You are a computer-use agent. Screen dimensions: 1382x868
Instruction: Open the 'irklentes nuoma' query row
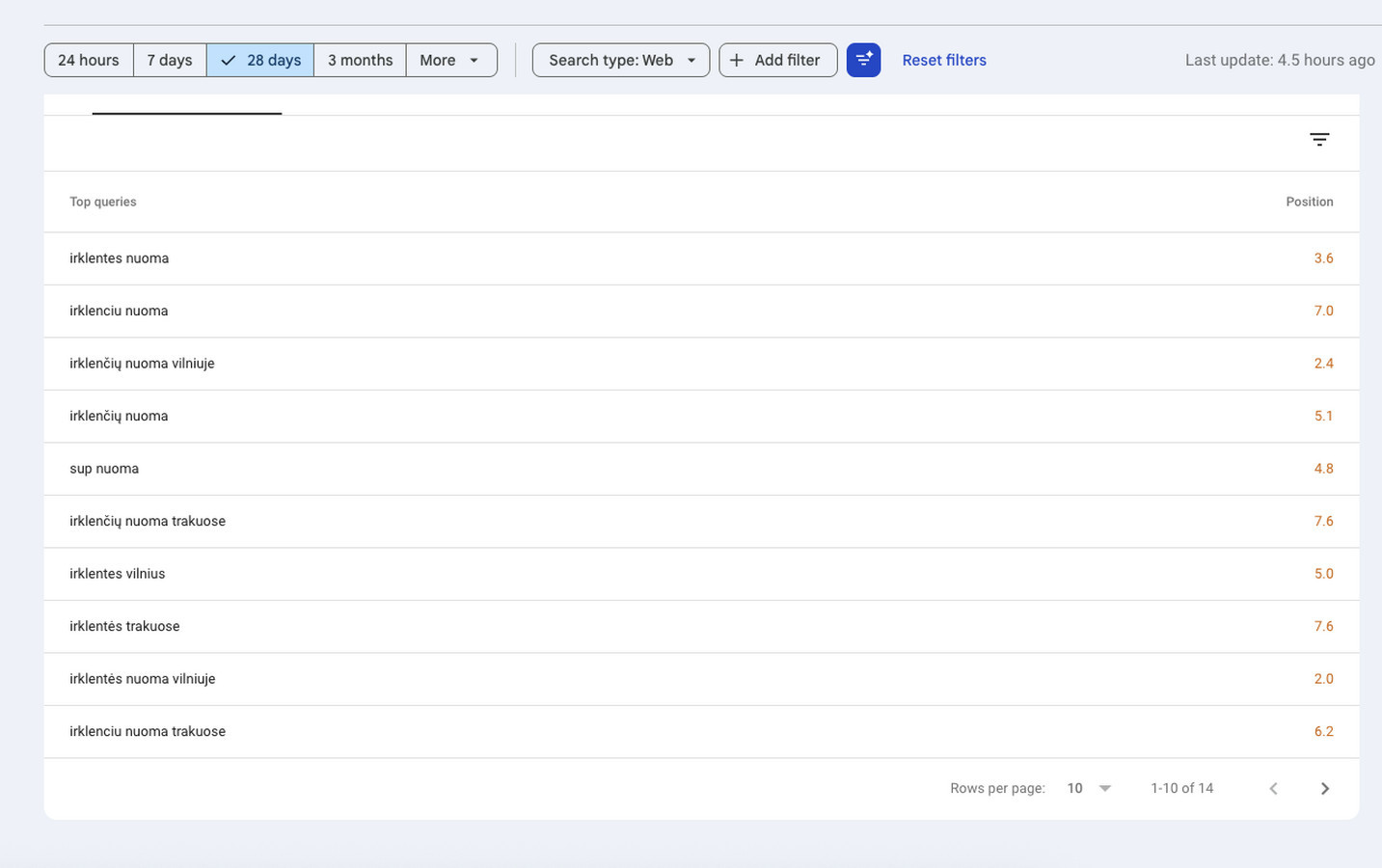[120, 258]
